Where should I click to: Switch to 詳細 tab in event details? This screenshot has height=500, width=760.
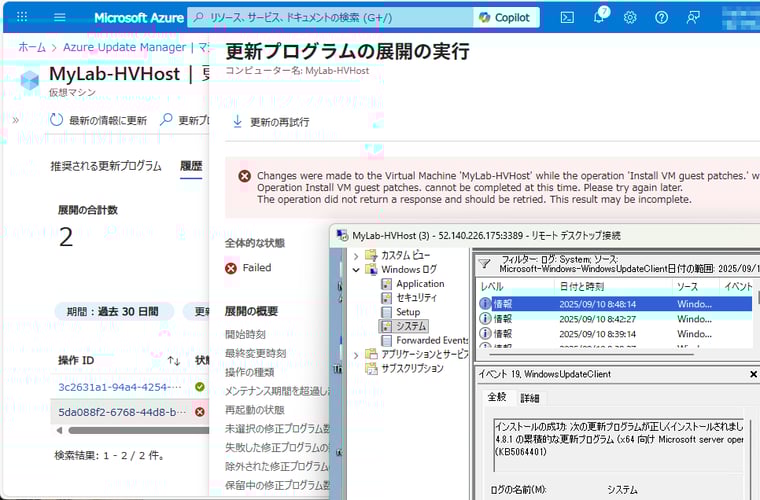pos(529,398)
